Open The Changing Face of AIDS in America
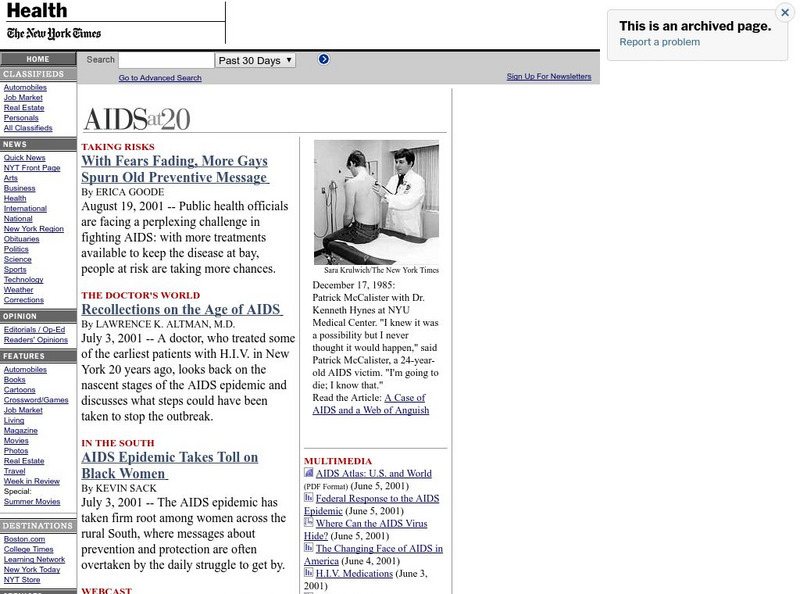This screenshot has height=594, width=800. 373,555
